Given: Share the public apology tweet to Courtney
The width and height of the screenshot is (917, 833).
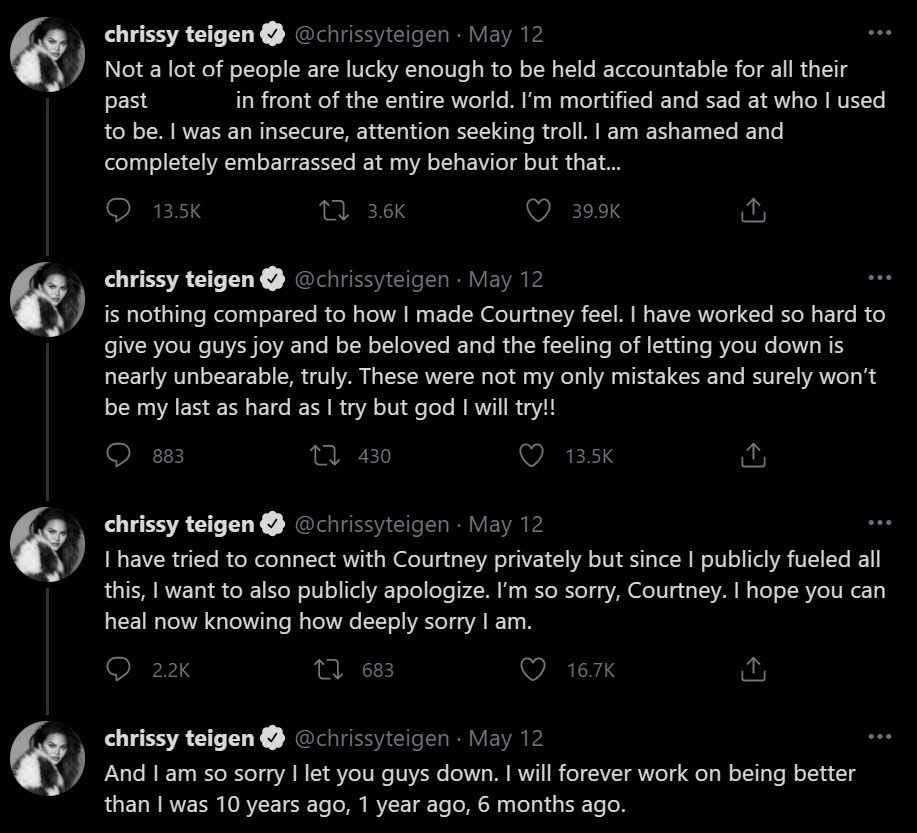Looking at the screenshot, I should 752,669.
